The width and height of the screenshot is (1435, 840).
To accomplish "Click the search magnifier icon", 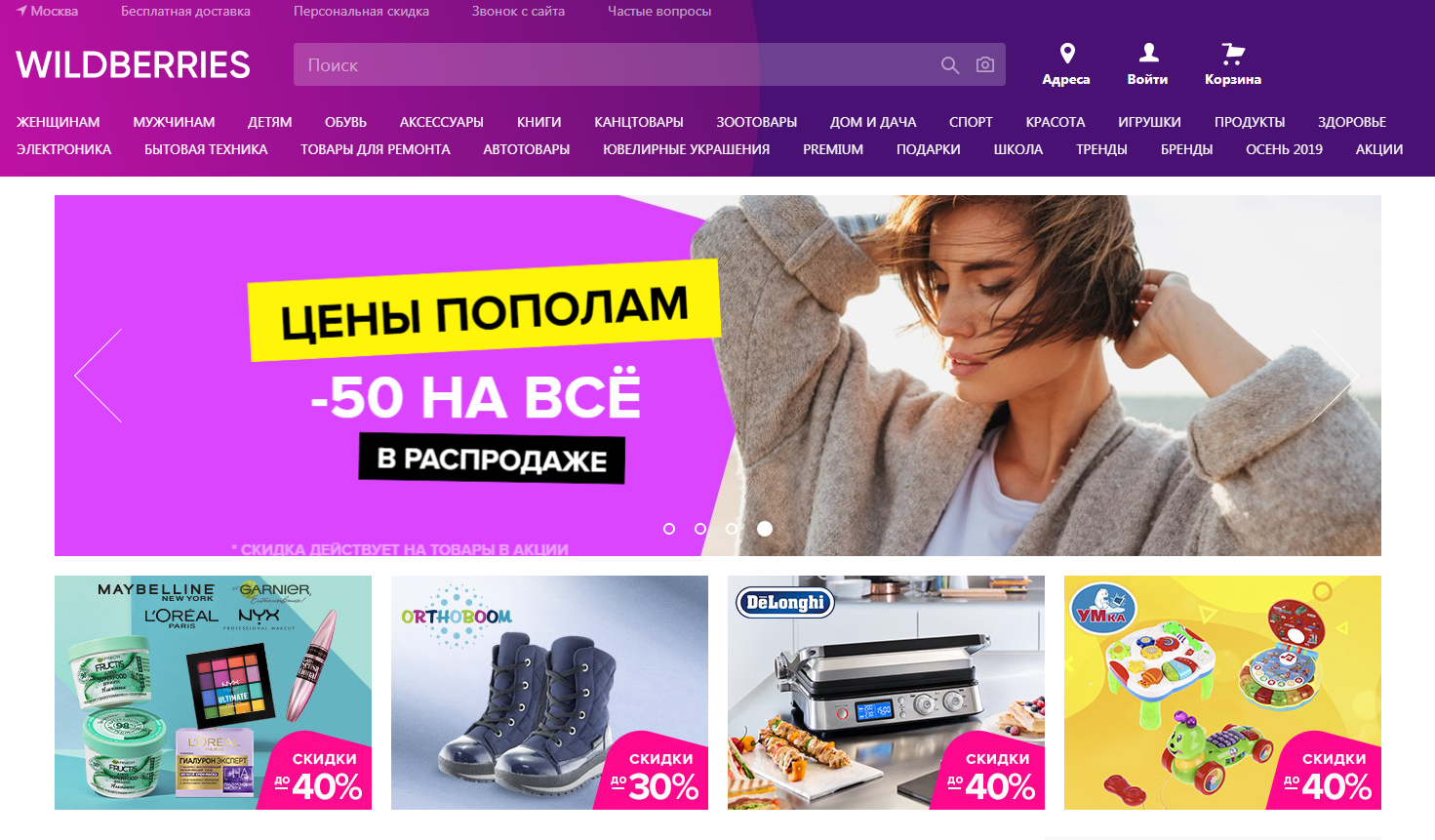I will click(949, 65).
